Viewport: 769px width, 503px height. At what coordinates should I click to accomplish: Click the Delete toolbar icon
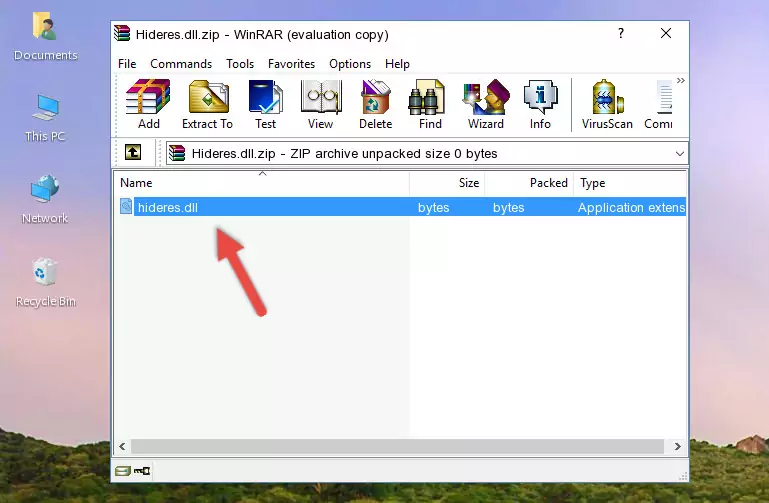(x=376, y=104)
